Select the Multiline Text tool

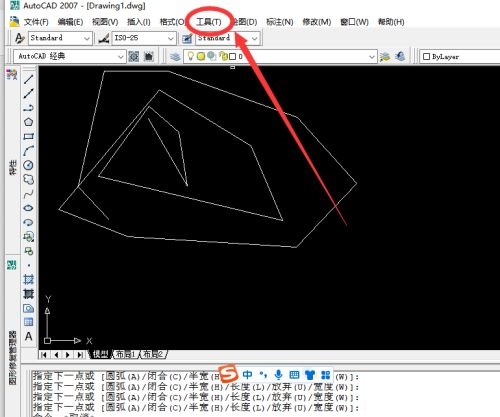pos(29,336)
